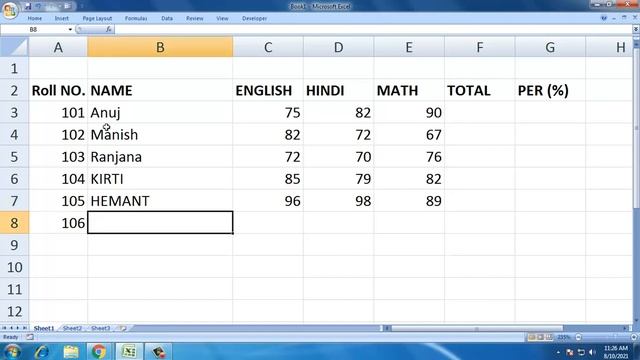Click the horizontal scrollbar thumb

click(x=477, y=328)
